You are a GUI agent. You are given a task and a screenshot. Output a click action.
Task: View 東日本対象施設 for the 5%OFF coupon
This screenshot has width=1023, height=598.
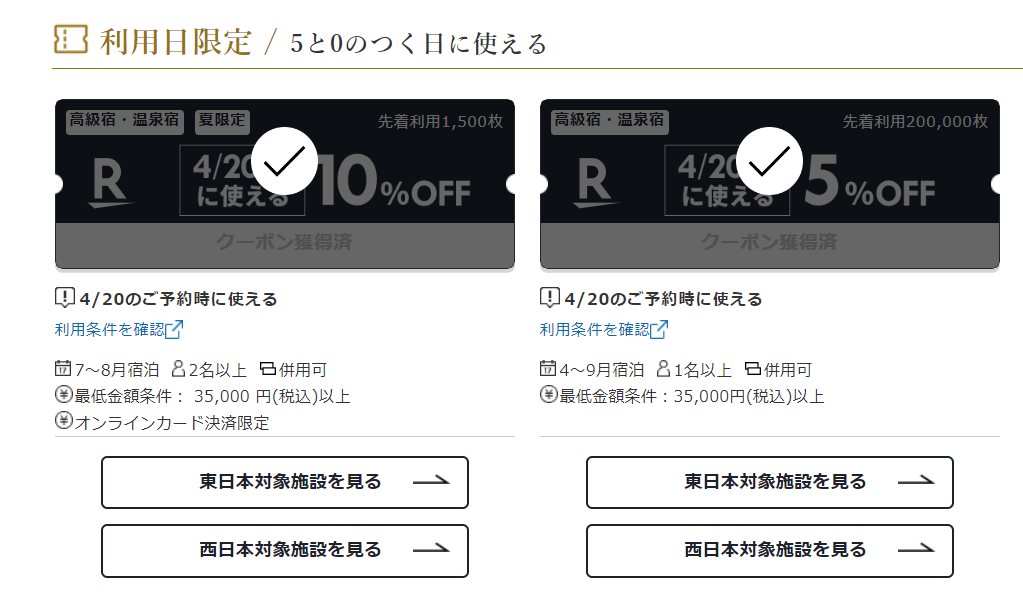click(x=769, y=483)
